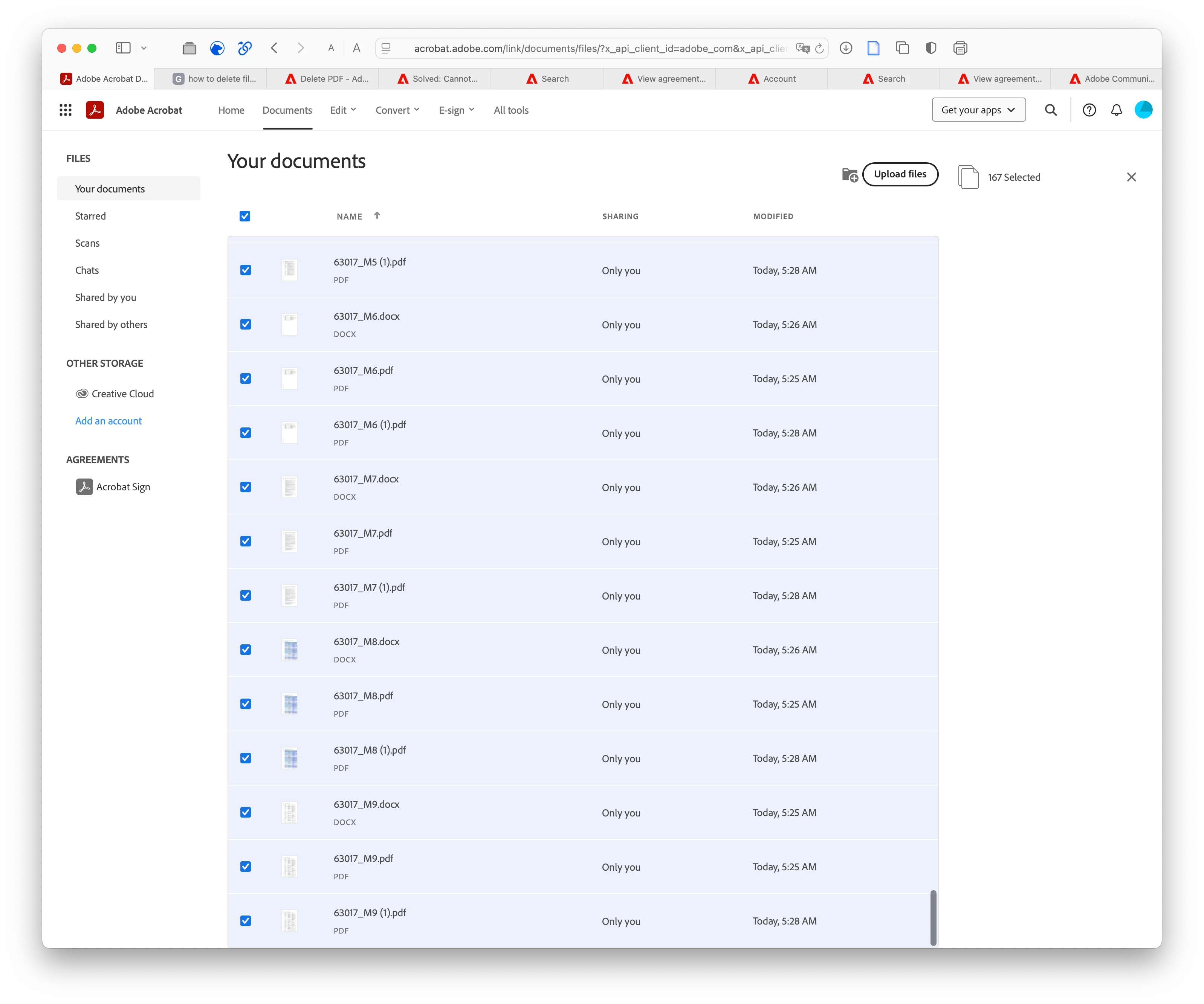The width and height of the screenshot is (1204, 1004).
Task: Deselect the 63017_M8.pdf checkbox
Action: pyautogui.click(x=245, y=704)
